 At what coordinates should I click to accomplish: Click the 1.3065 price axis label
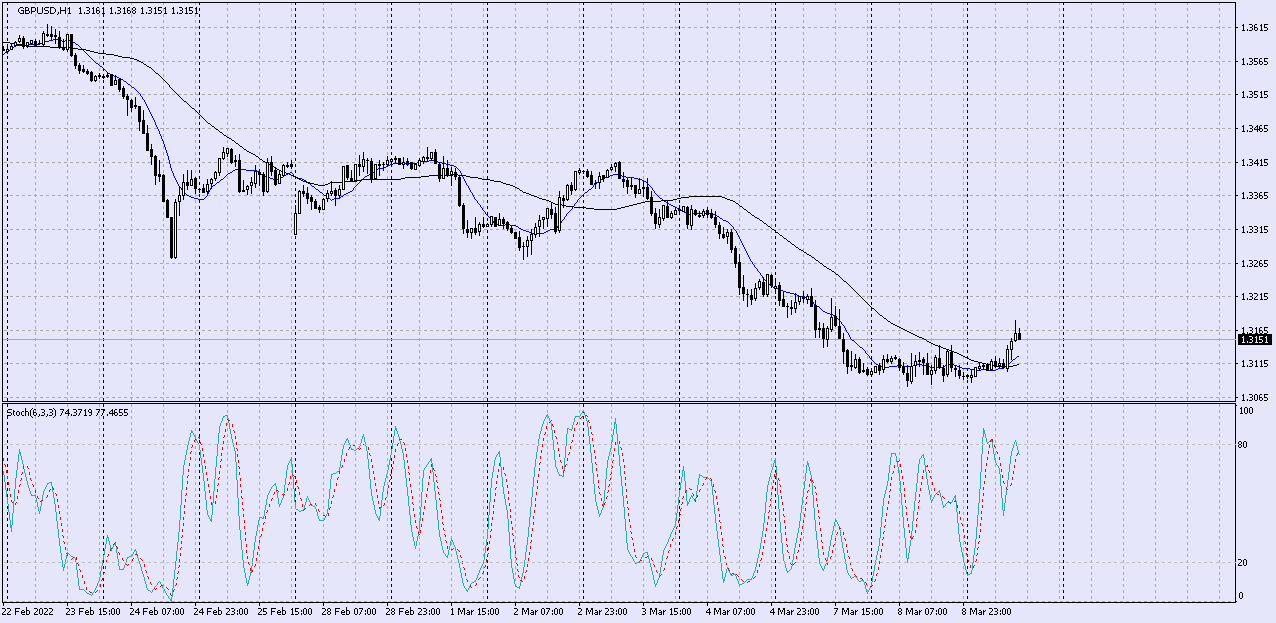pyautogui.click(x=1255, y=398)
